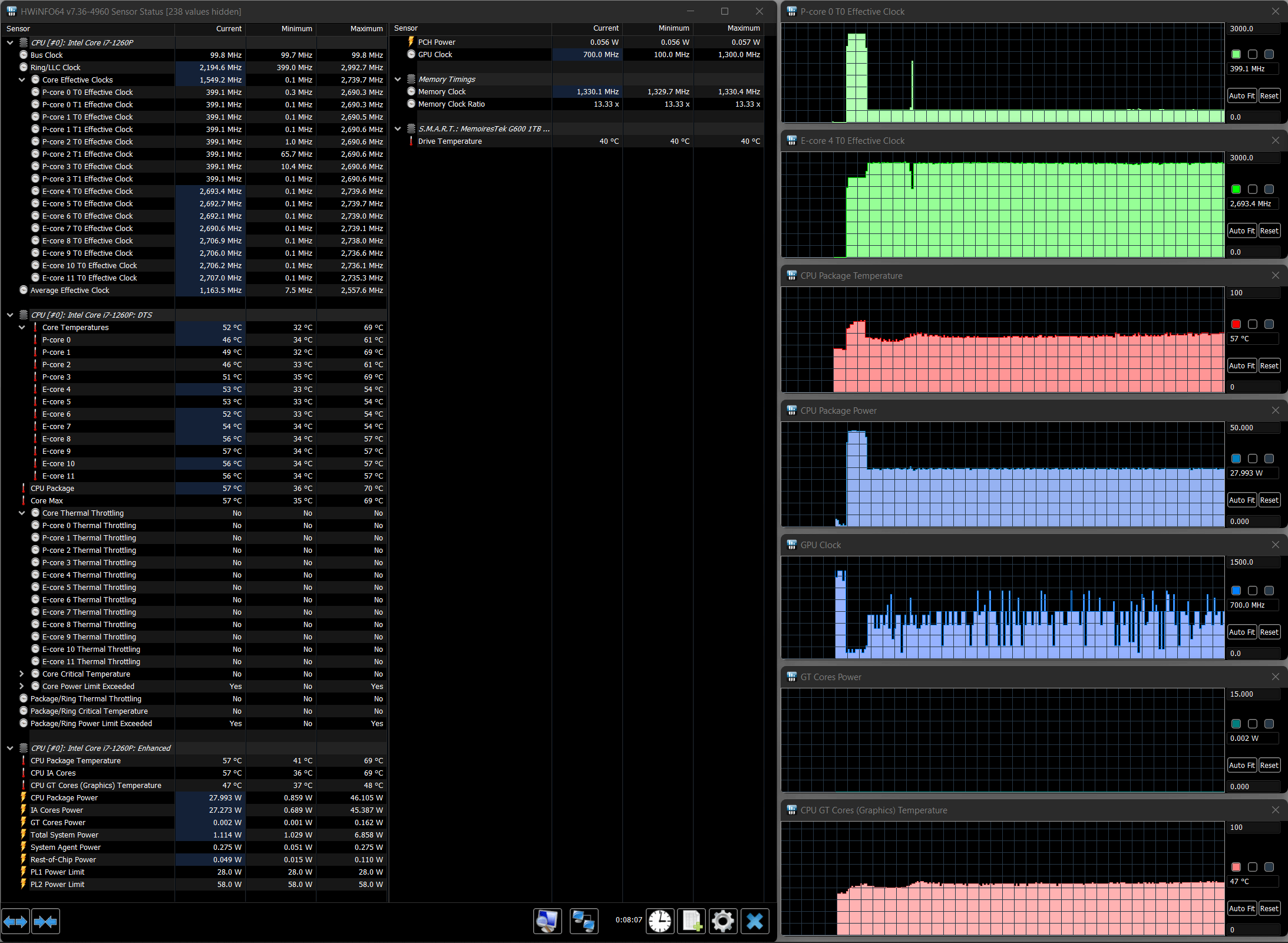Open the system summary monitor icon

[547, 921]
